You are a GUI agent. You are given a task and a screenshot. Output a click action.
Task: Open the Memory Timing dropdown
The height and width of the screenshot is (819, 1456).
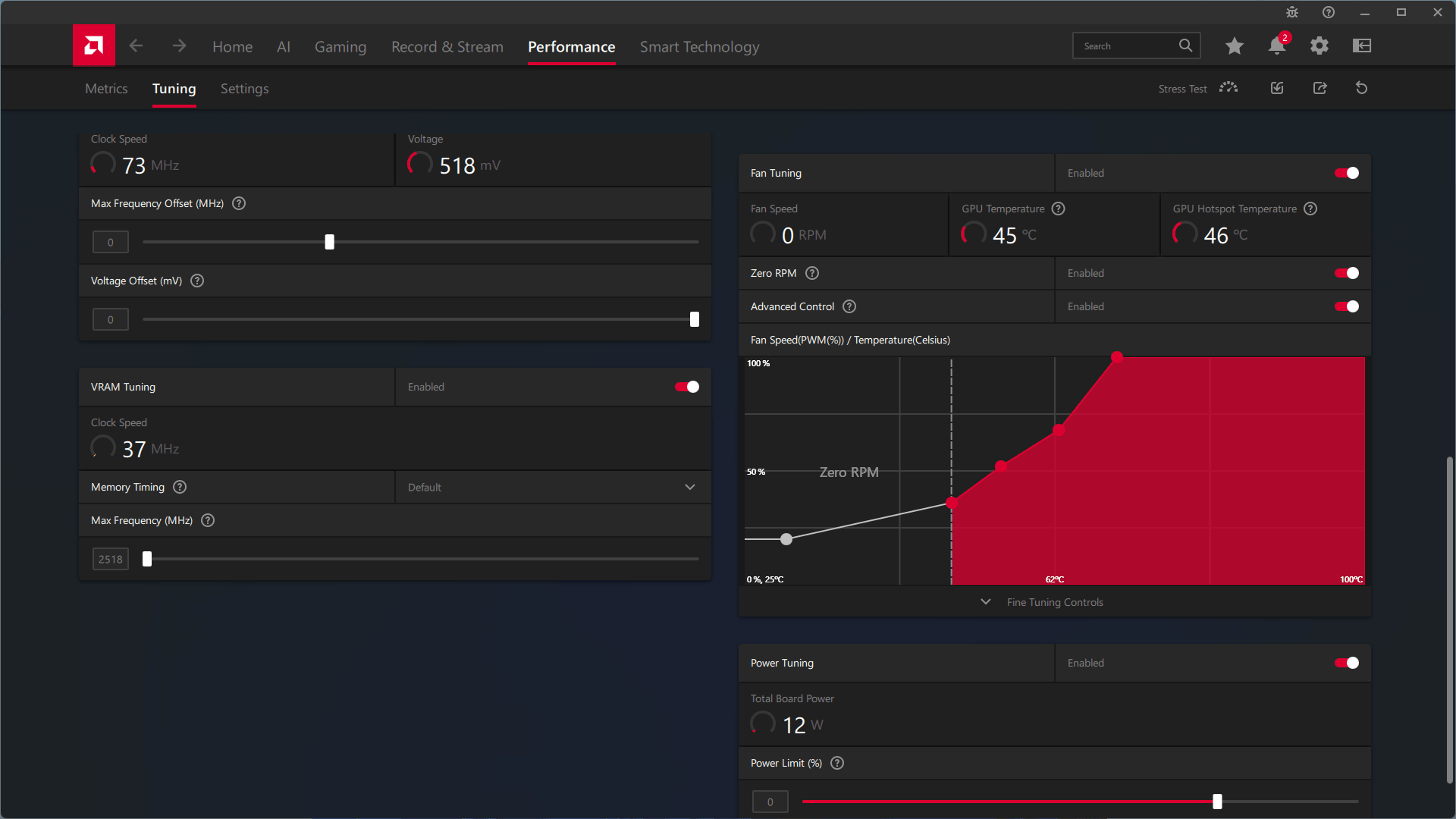[x=689, y=487]
